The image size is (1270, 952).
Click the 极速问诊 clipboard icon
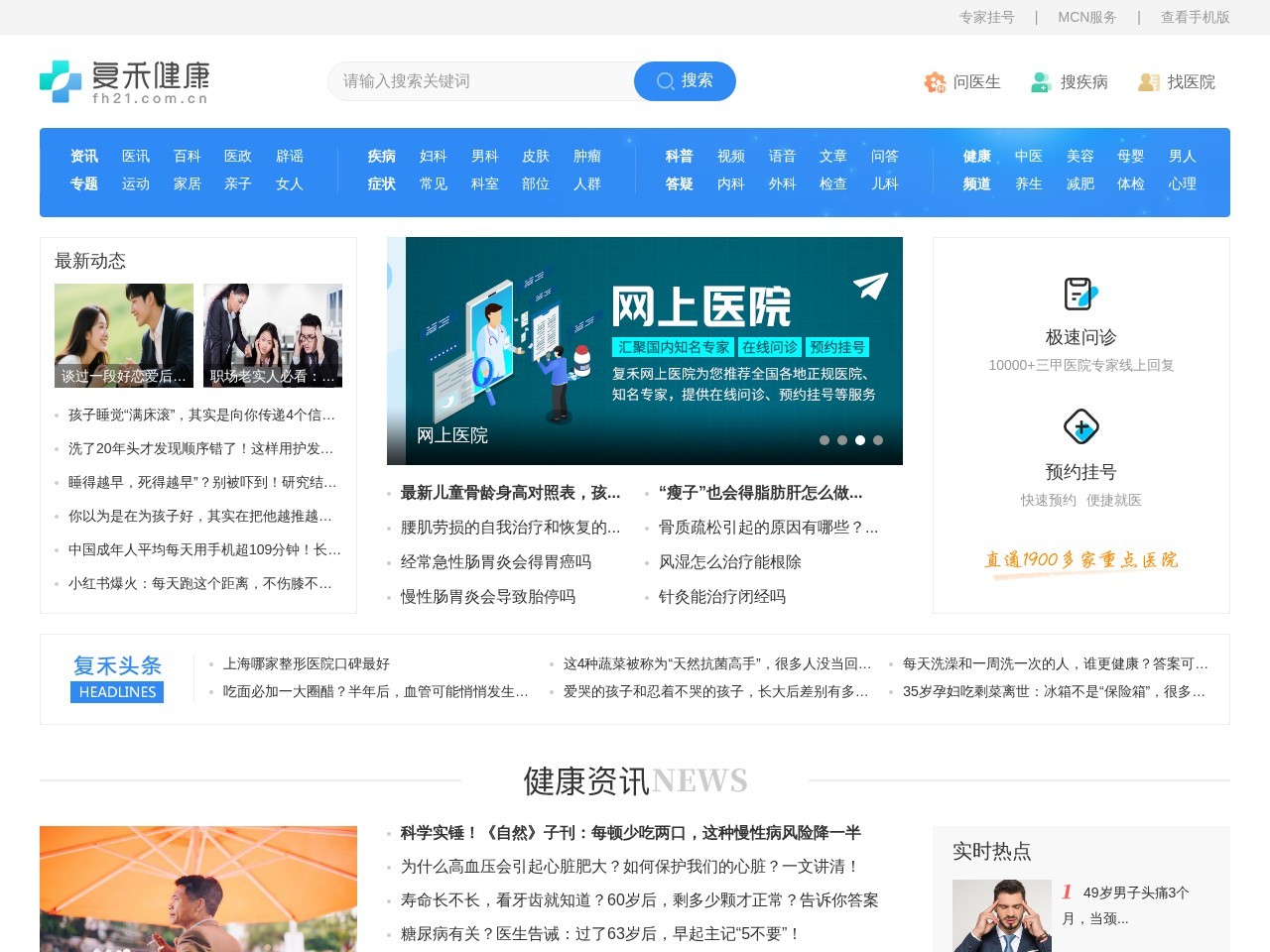(x=1081, y=294)
